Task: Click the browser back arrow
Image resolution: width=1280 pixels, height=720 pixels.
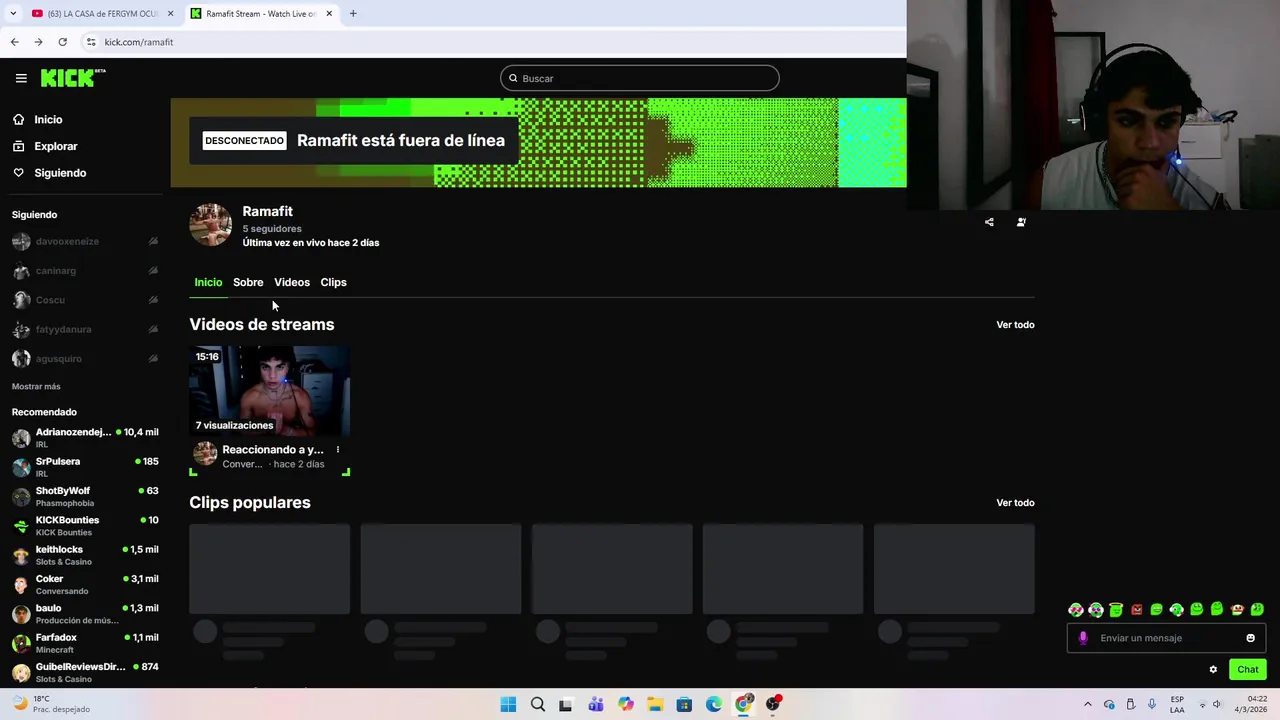Action: click(14, 42)
